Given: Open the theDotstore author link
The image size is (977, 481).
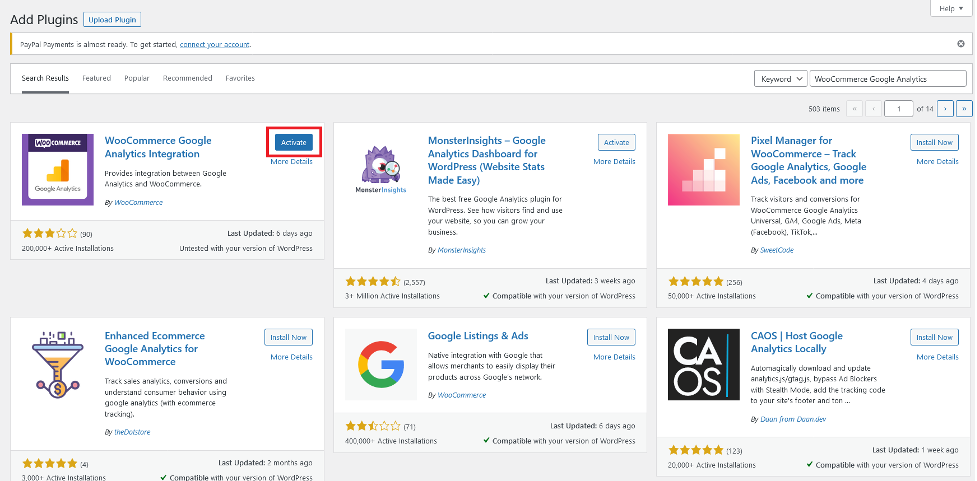Looking at the screenshot, I should pyautogui.click(x=132, y=432).
